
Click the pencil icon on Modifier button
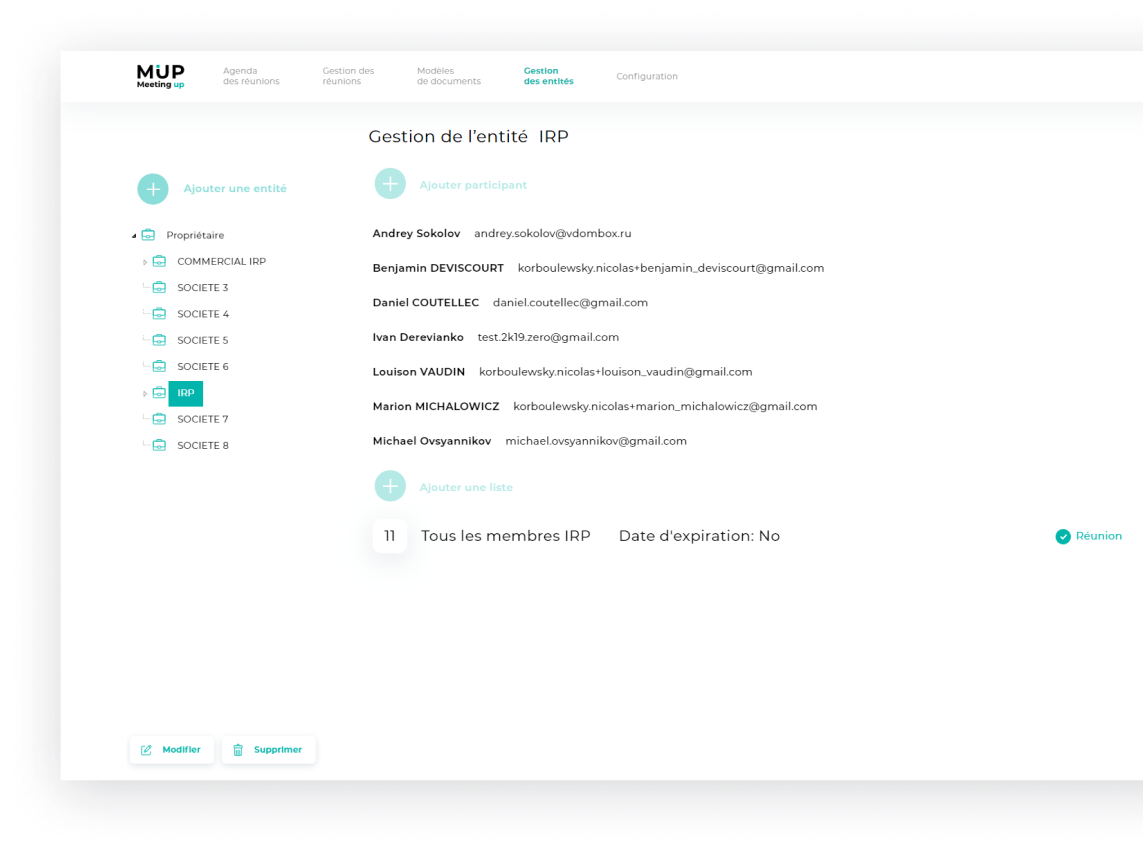(x=147, y=750)
